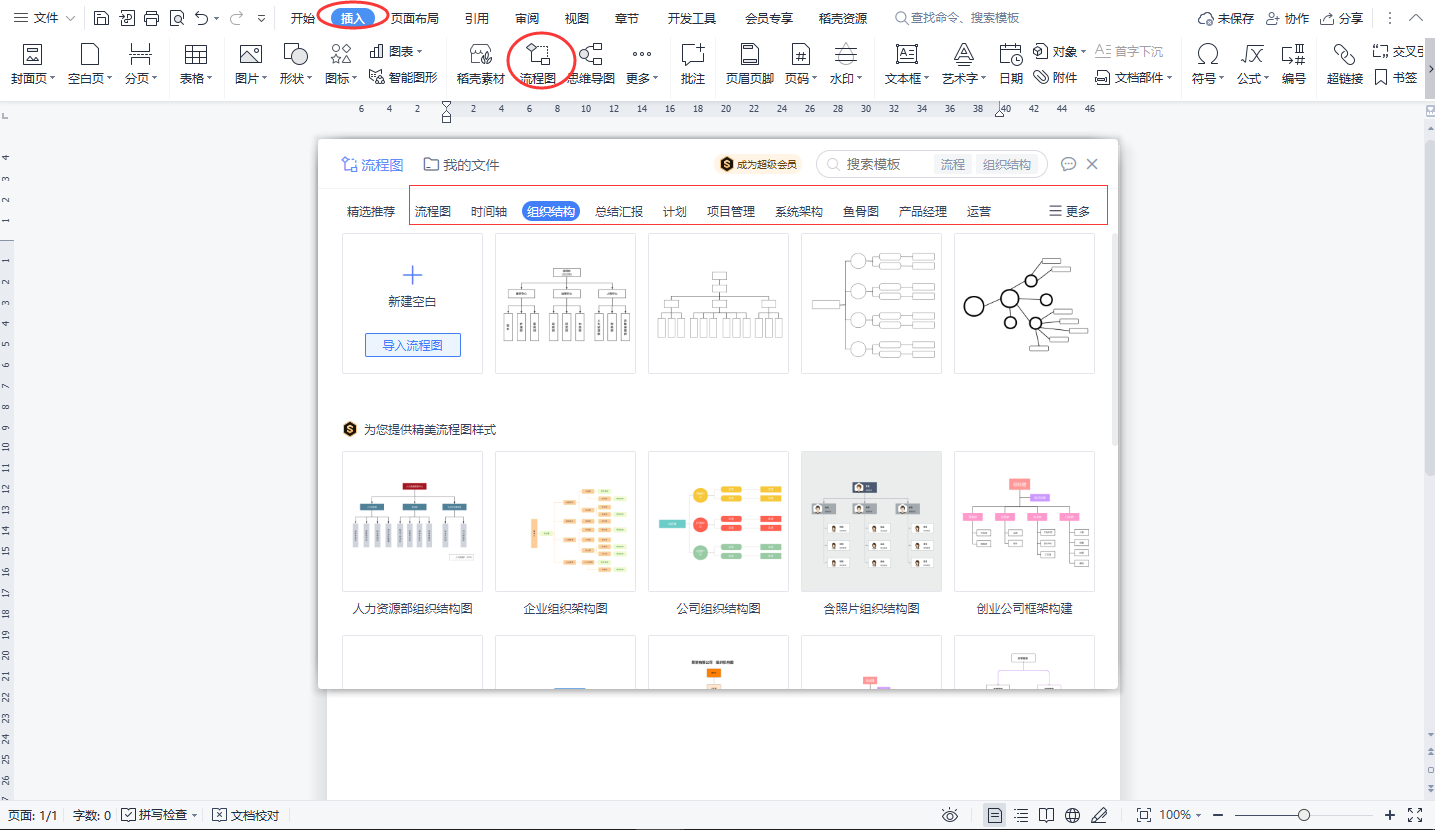Click 导入流程图 import button
1435x830 pixels.
(x=412, y=345)
